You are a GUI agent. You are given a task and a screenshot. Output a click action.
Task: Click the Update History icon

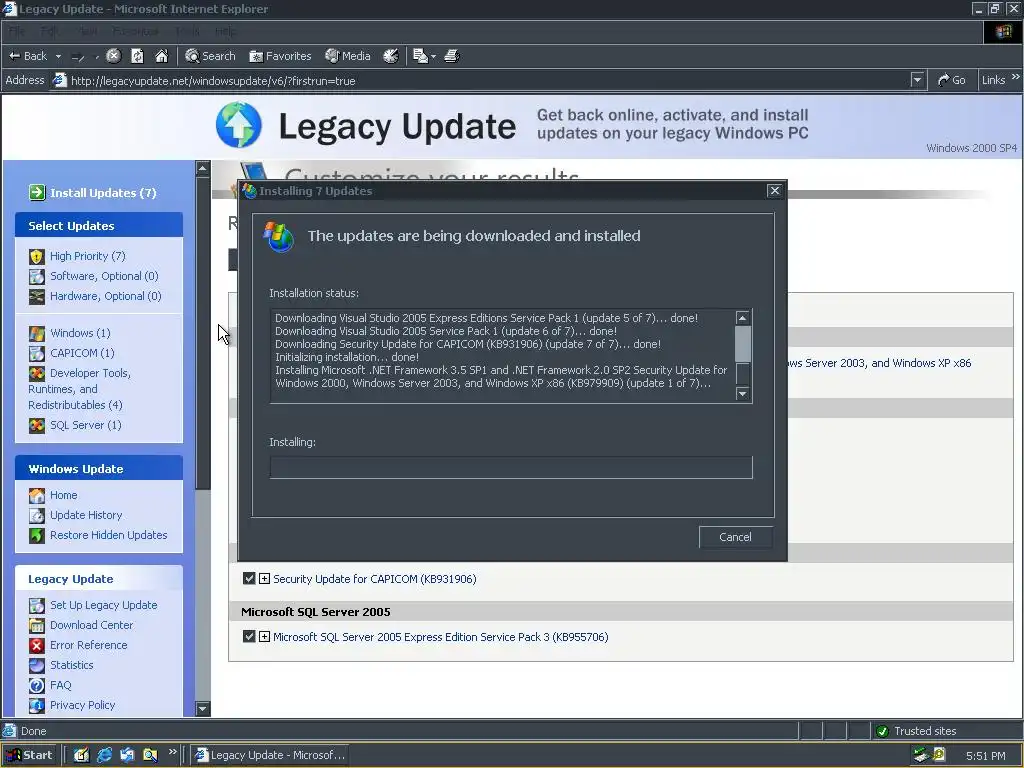point(37,515)
